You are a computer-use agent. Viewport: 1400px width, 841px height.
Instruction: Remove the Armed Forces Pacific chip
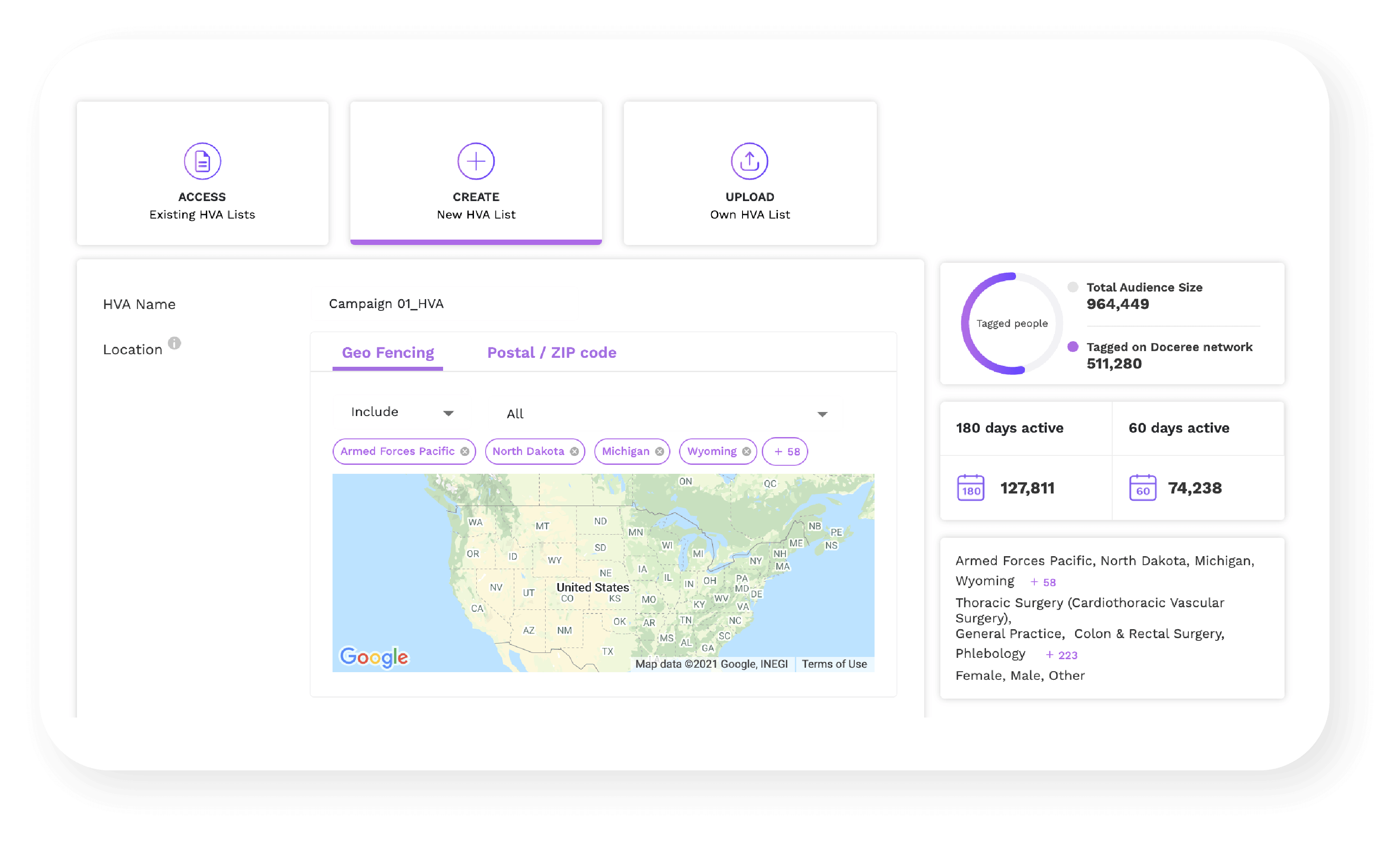[465, 452]
